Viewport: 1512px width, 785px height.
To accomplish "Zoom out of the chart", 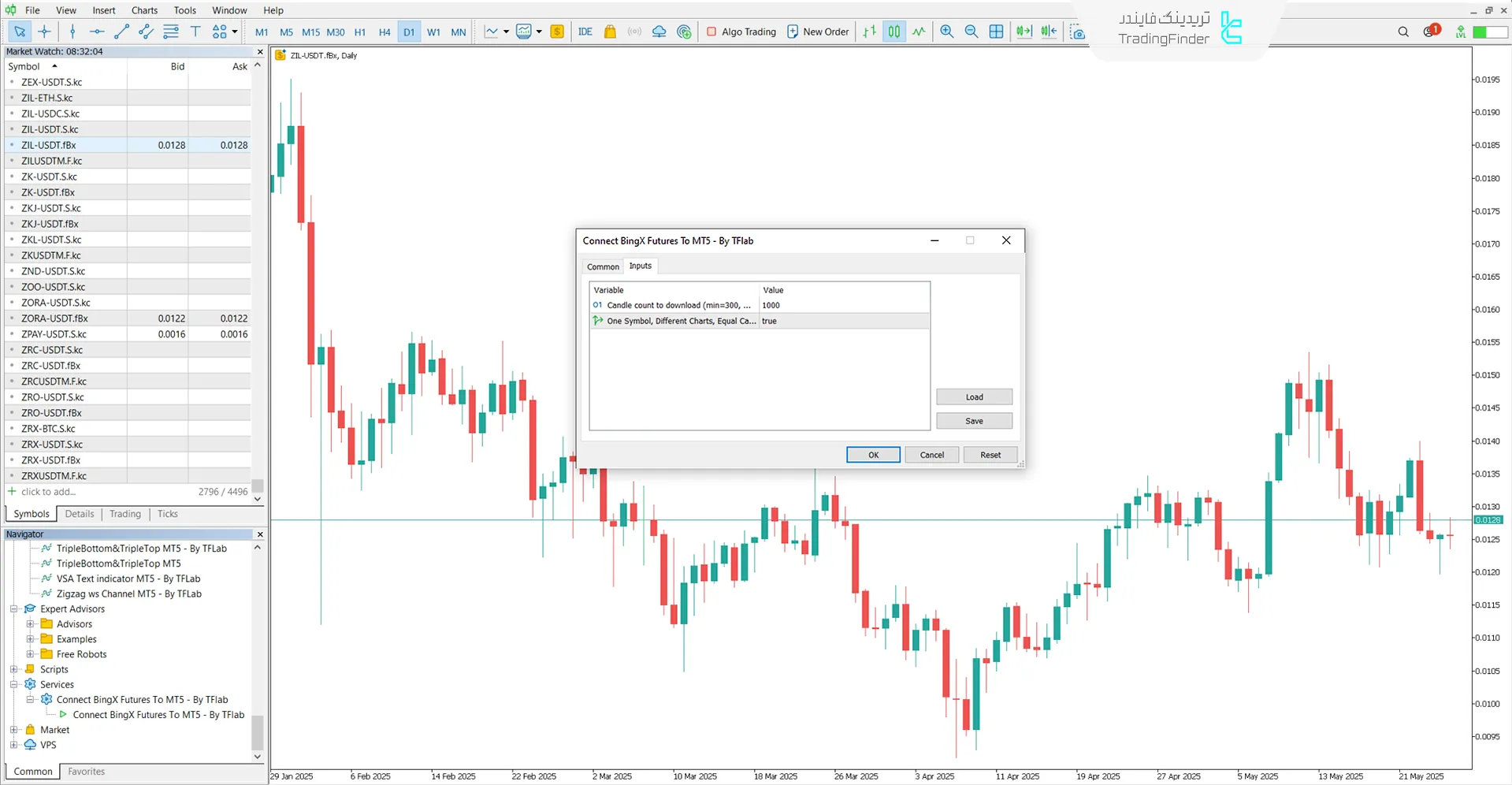I will [x=971, y=32].
